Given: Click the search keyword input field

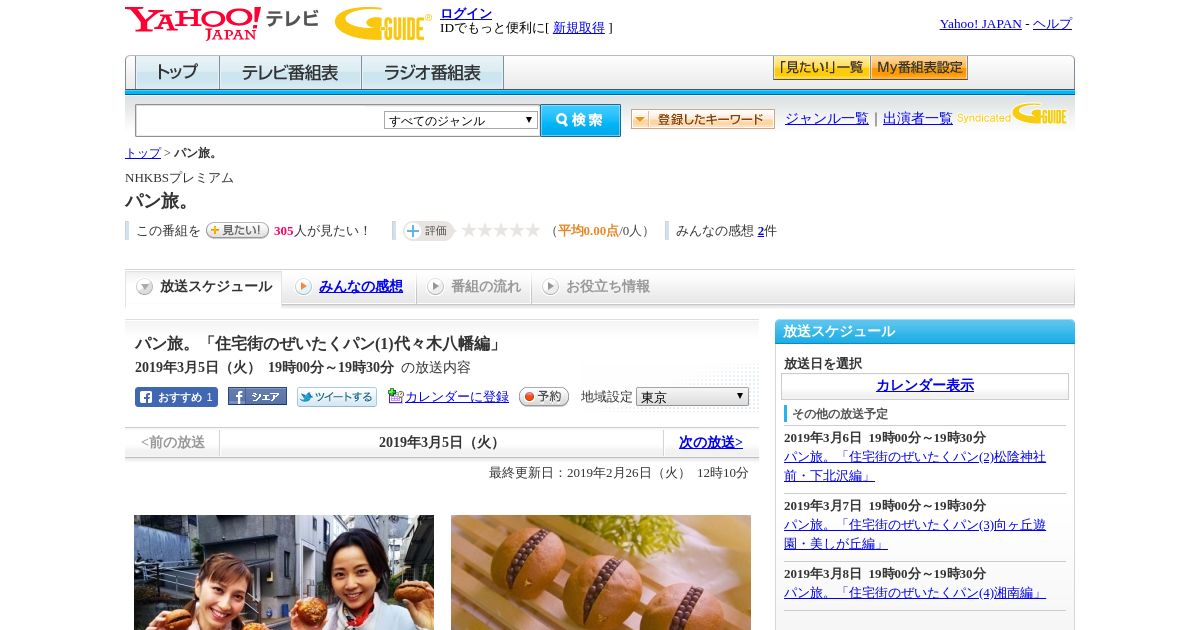Looking at the screenshot, I should [x=259, y=120].
